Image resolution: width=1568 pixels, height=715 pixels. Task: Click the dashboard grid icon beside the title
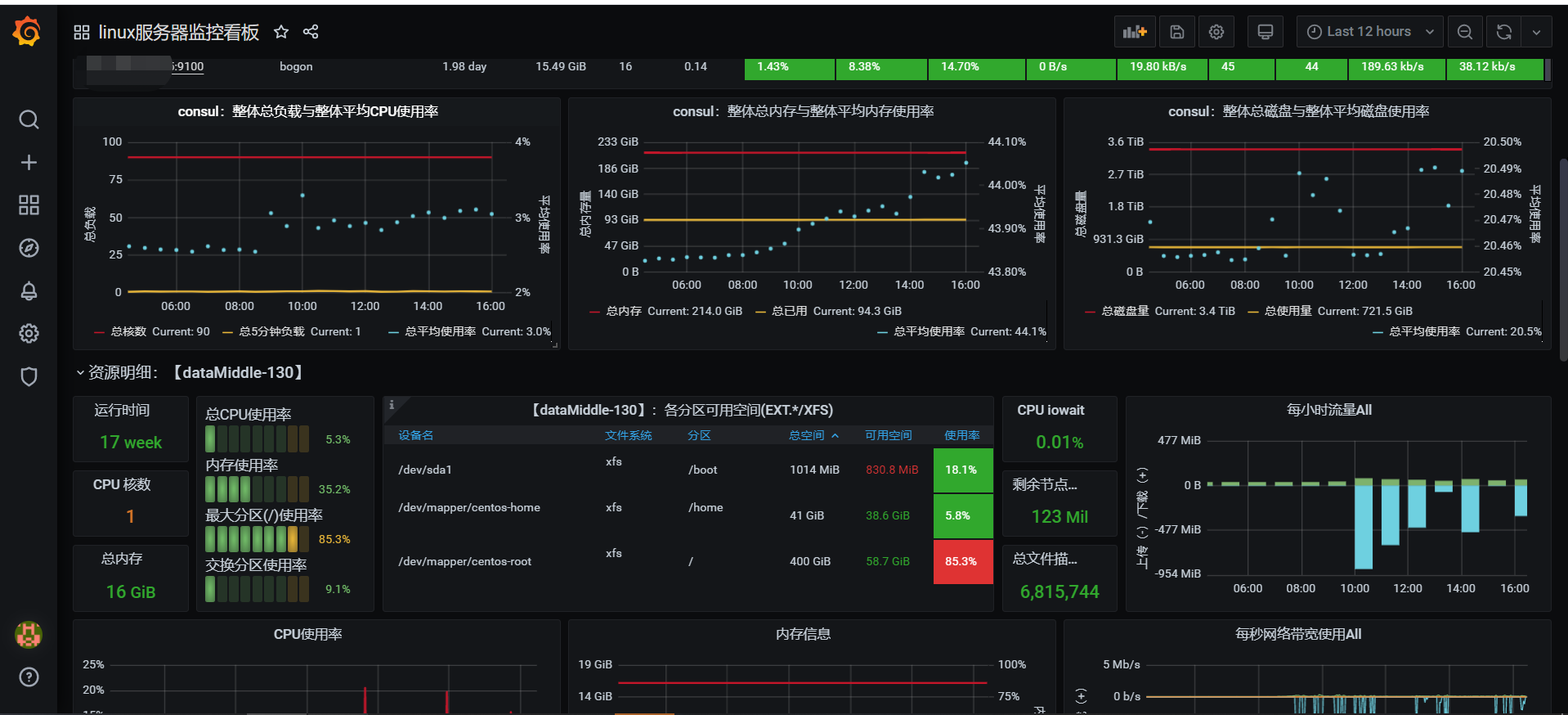[82, 32]
